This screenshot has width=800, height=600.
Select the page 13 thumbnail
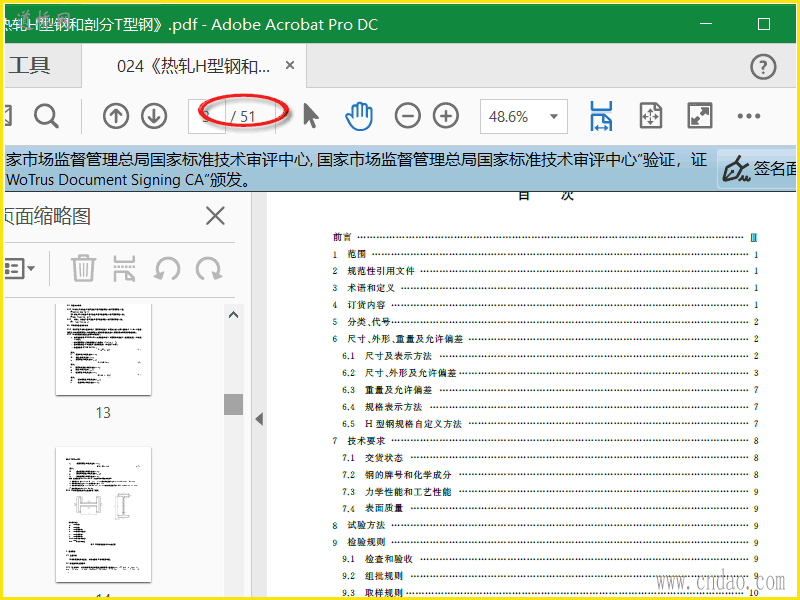[103, 350]
